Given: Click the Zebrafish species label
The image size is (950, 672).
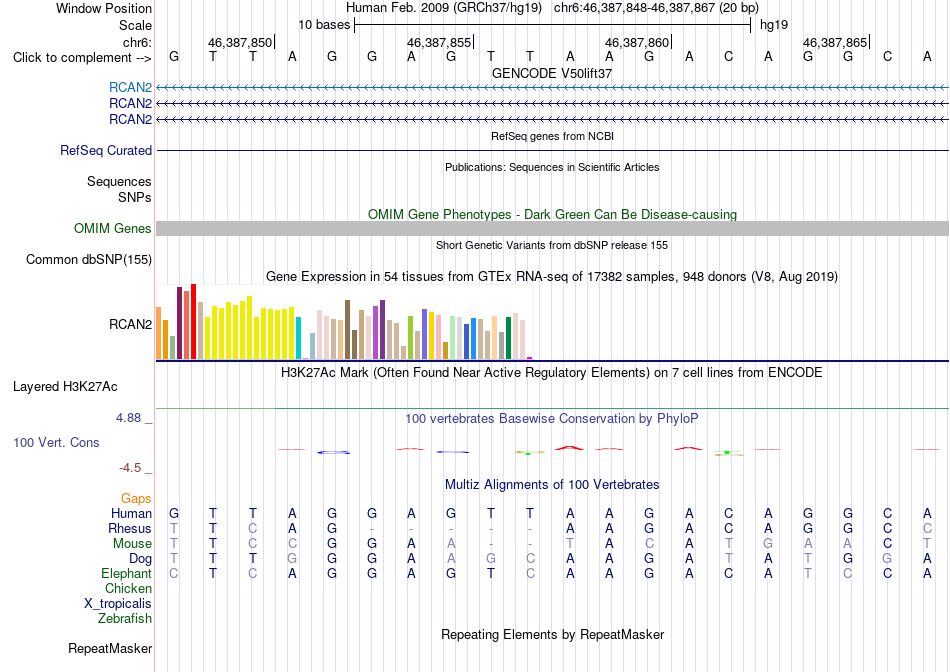Looking at the screenshot, I should pos(125,619).
